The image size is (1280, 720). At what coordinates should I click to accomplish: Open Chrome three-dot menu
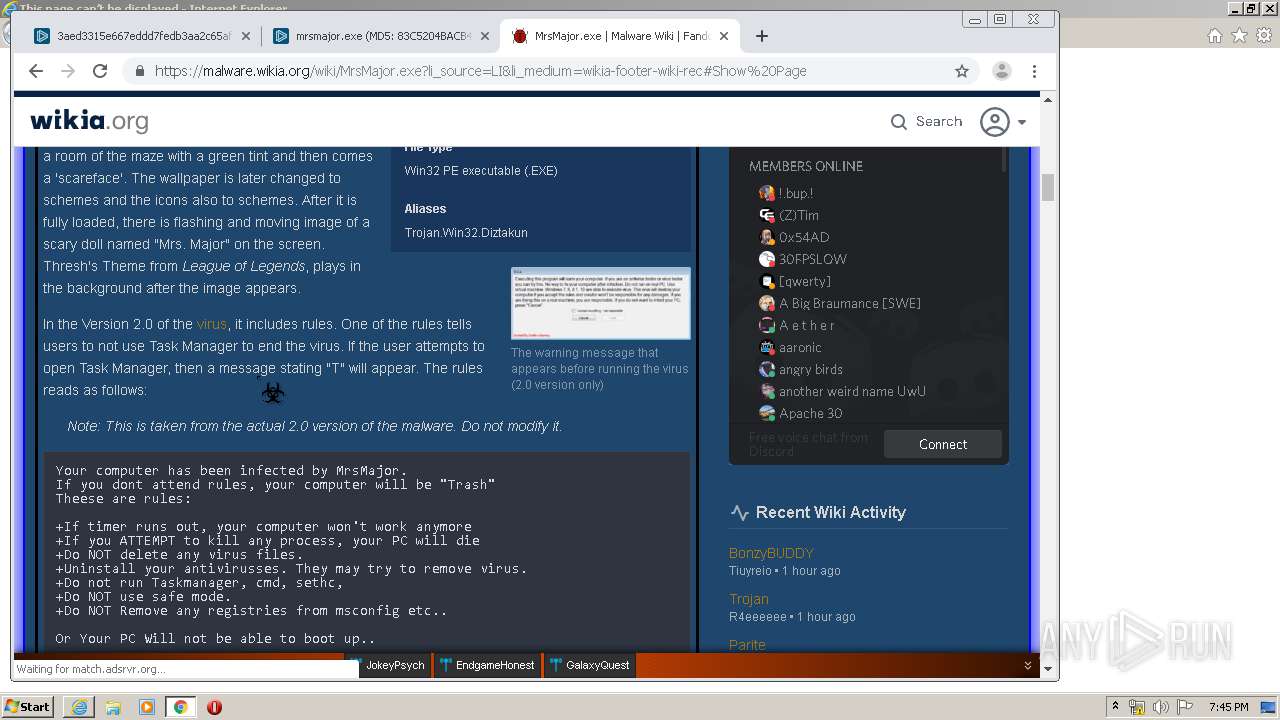(x=1035, y=71)
